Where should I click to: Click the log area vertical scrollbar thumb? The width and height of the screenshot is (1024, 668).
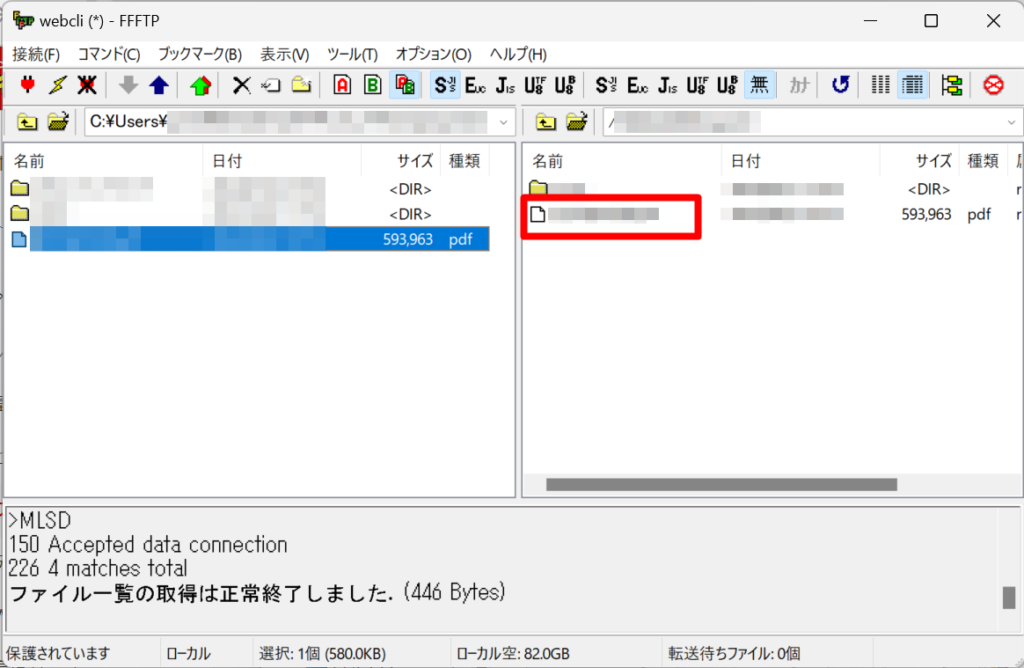1009,597
